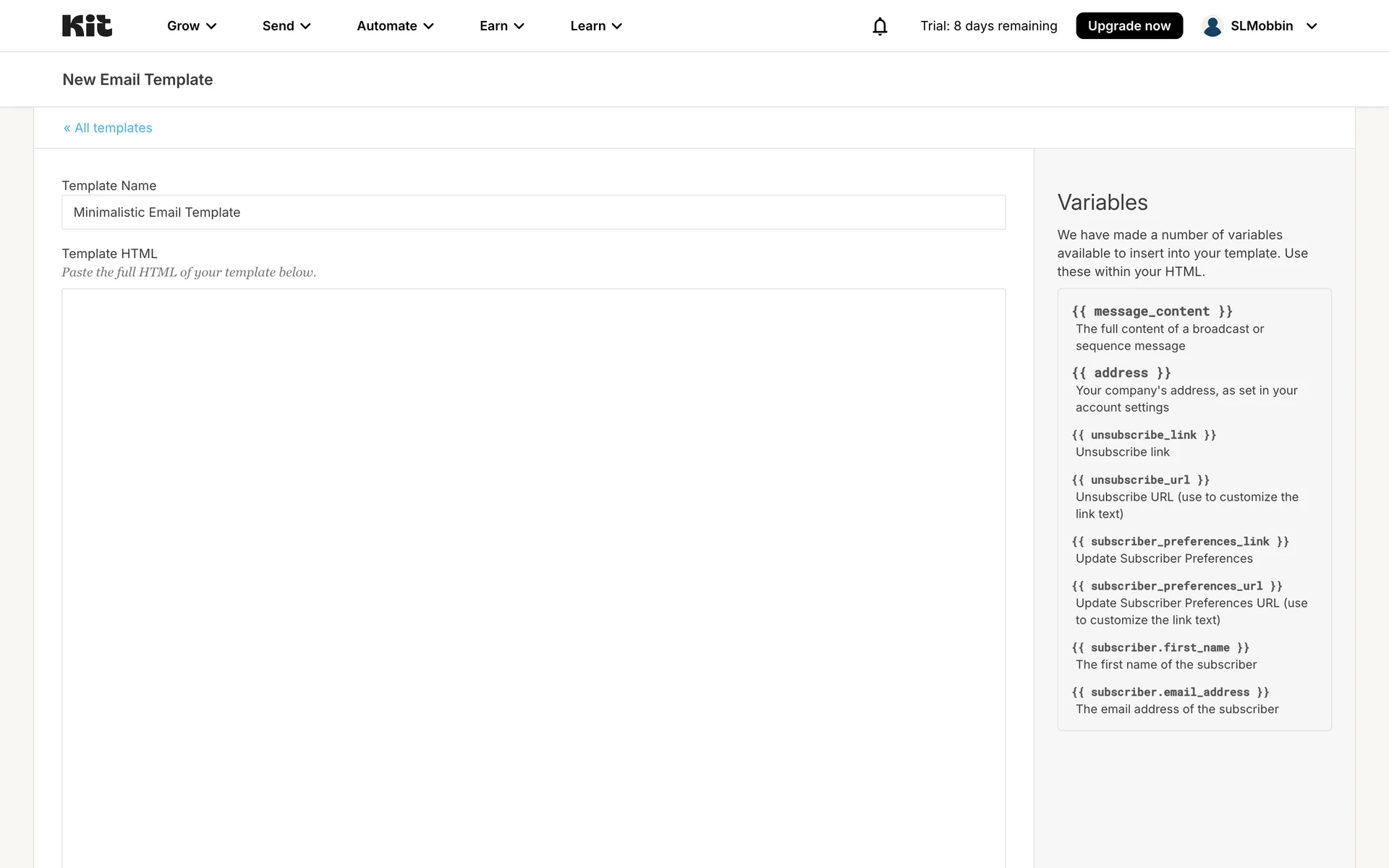Open the Learn menu

595,26
